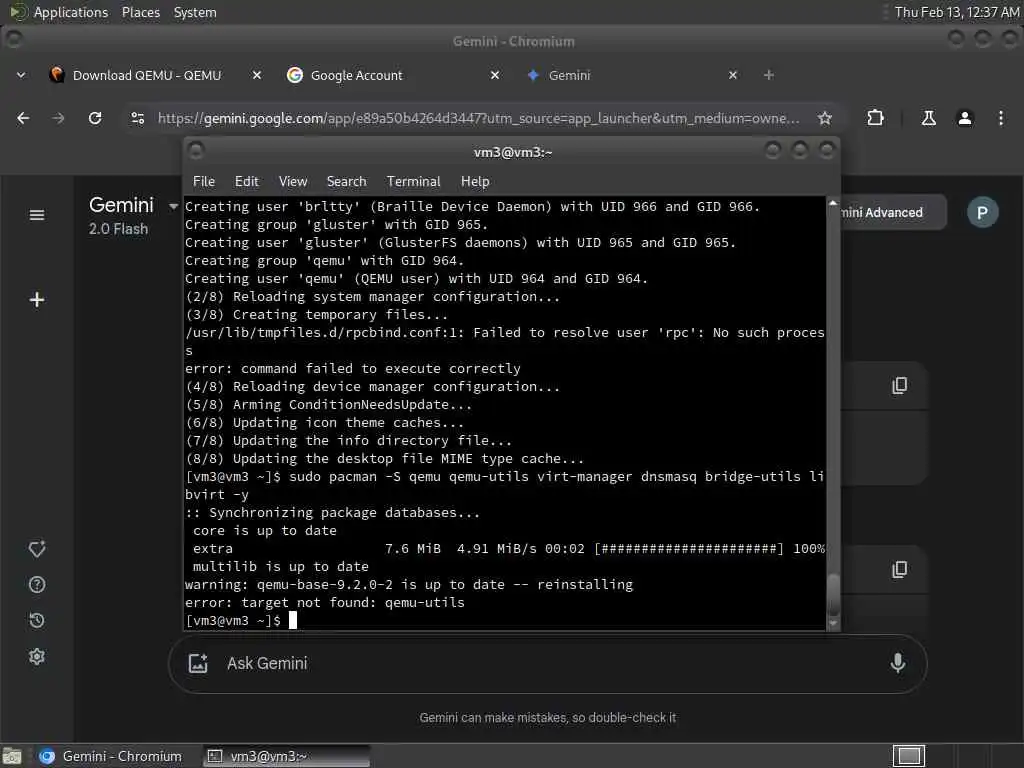
Task: Click 'error: target not found: qemu-utils' line
Action: coord(325,603)
